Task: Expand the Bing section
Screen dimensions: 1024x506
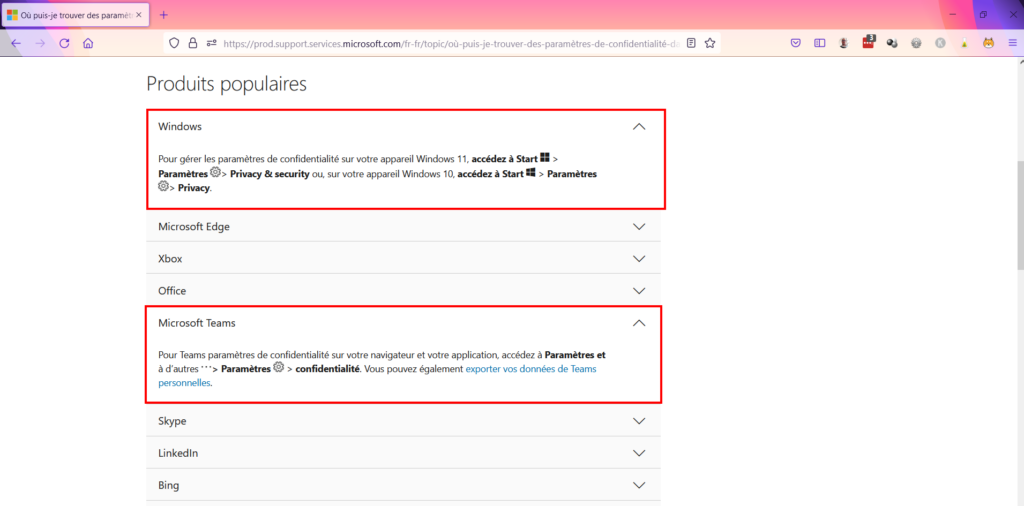Action: (x=403, y=485)
